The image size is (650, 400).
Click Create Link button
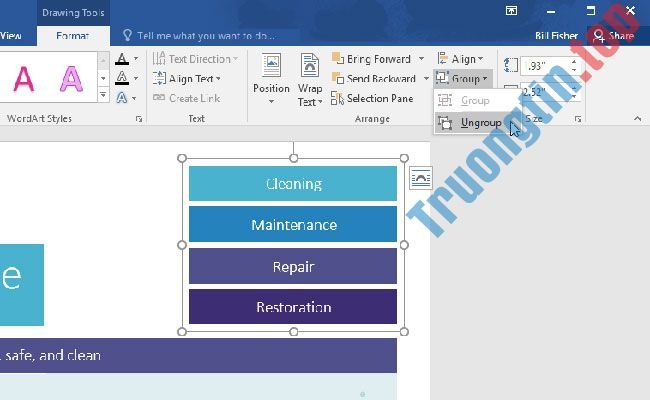point(187,98)
